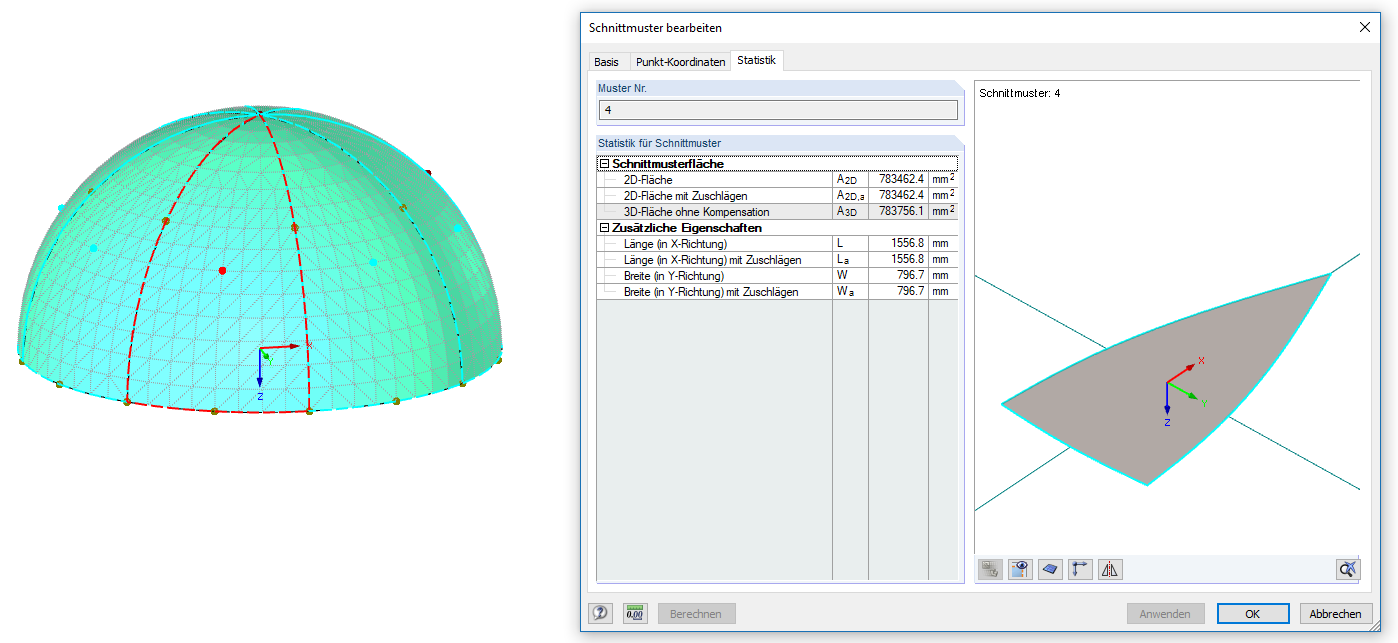Select Länge (in X-Richtung) mit Zuschlägen row
1398x643 pixels.
pyautogui.click(x=777, y=259)
